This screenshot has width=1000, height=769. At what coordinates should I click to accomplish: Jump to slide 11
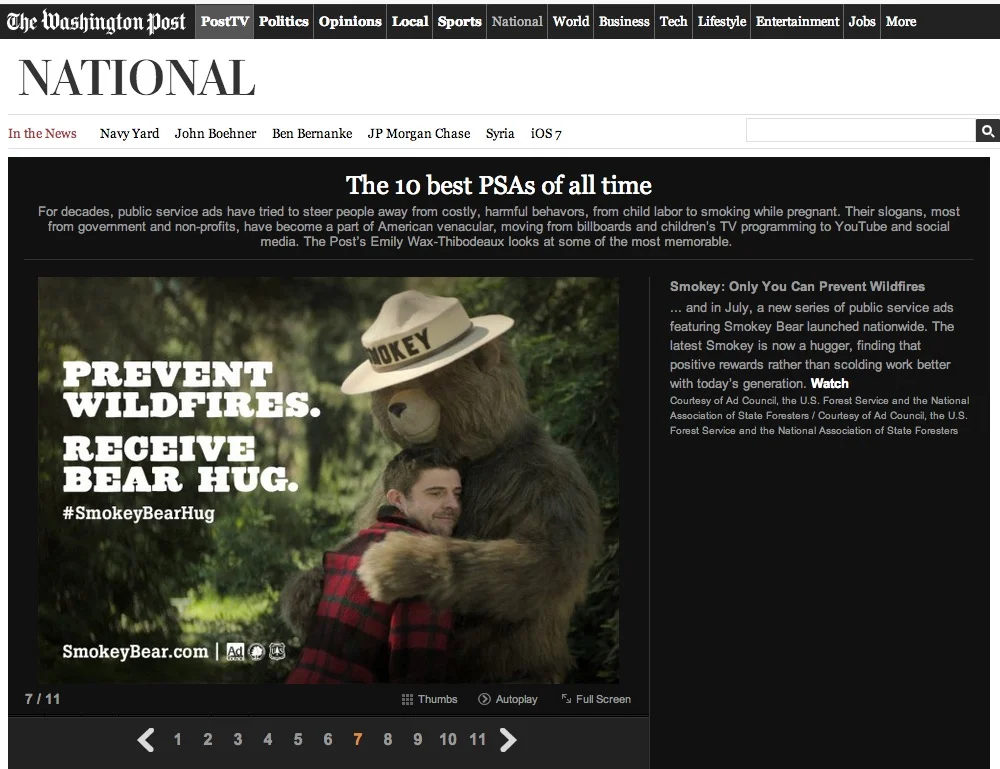[x=478, y=740]
